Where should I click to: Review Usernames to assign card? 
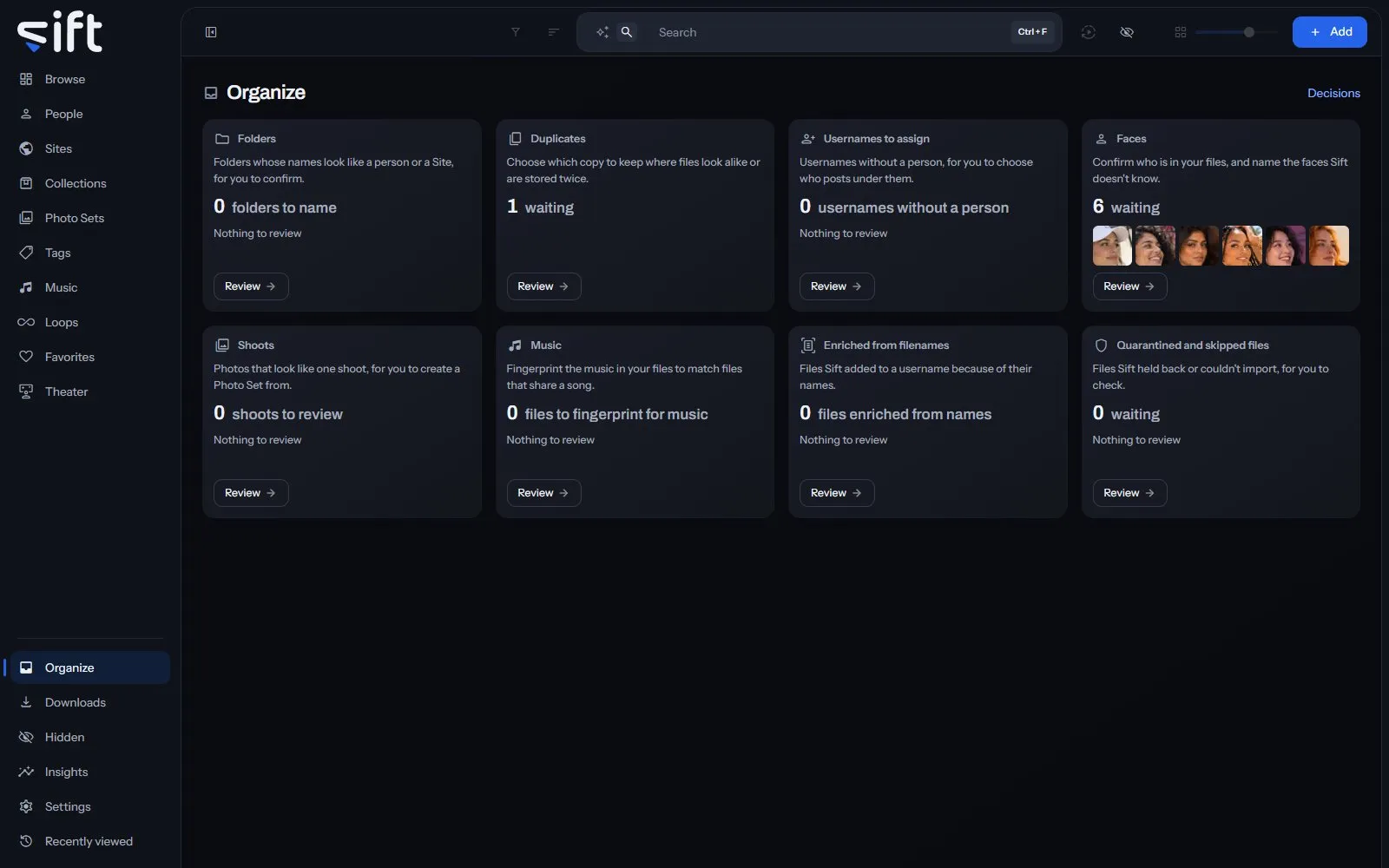click(837, 286)
